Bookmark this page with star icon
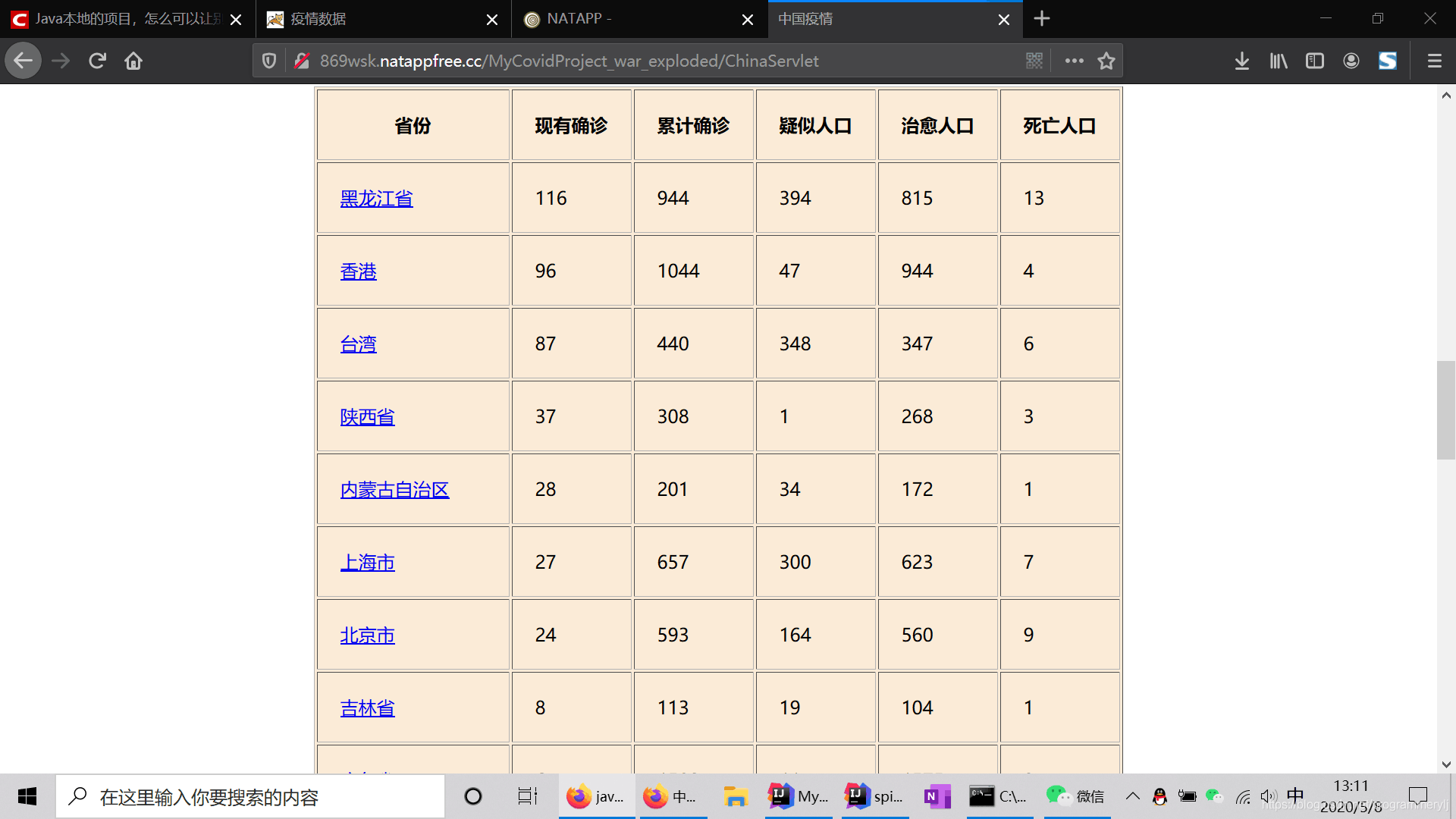The image size is (1456, 819). point(1106,61)
